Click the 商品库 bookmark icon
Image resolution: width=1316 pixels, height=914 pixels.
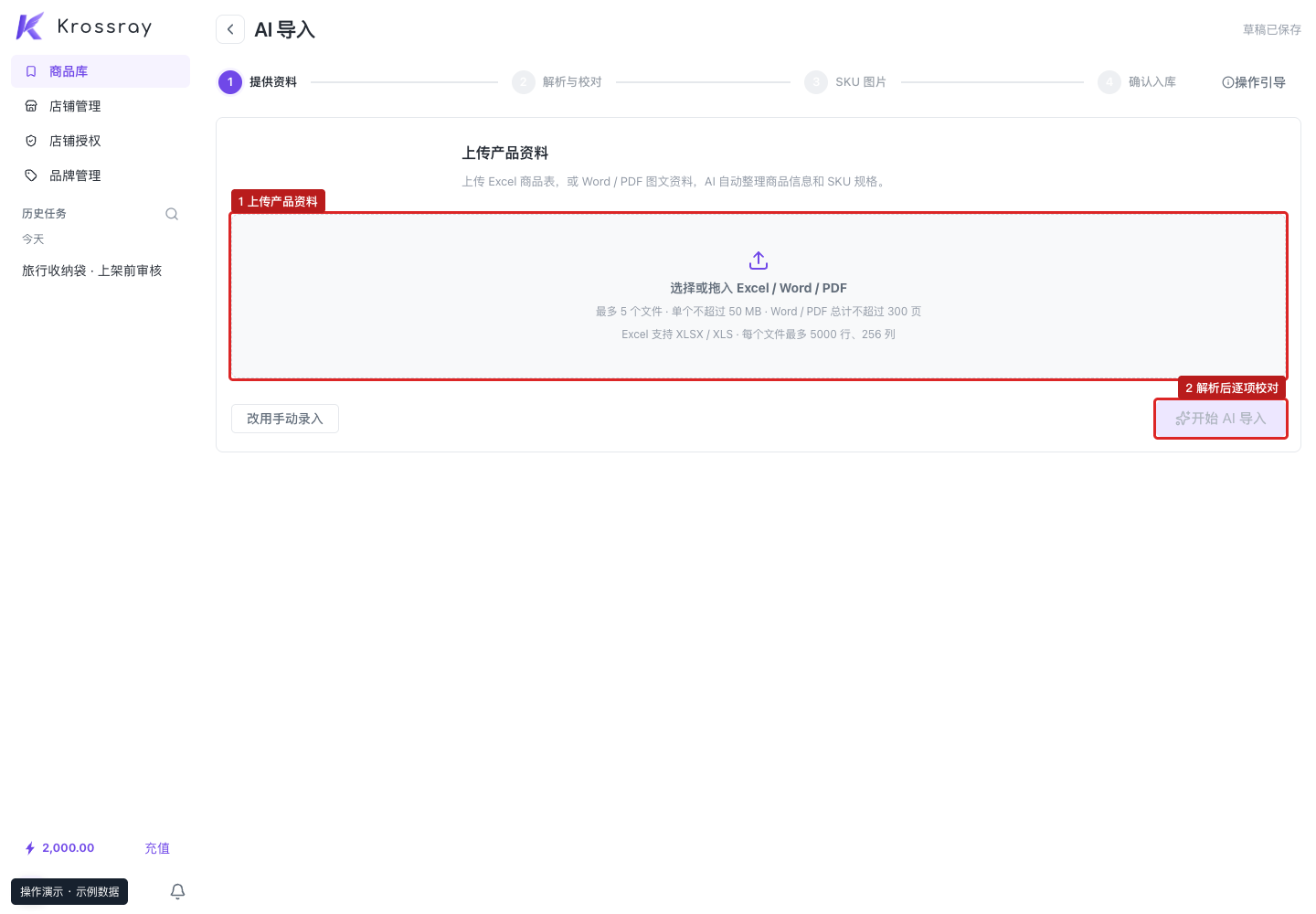point(31,71)
